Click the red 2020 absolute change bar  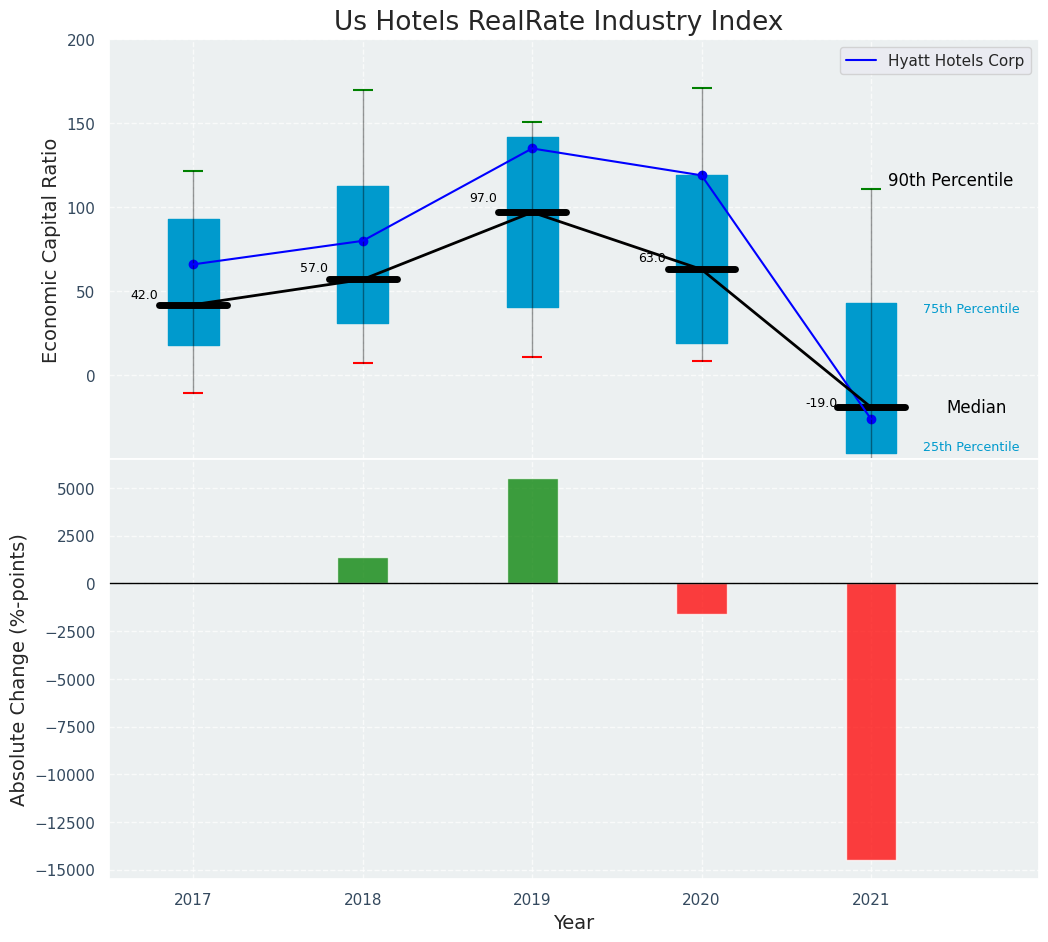(702, 598)
